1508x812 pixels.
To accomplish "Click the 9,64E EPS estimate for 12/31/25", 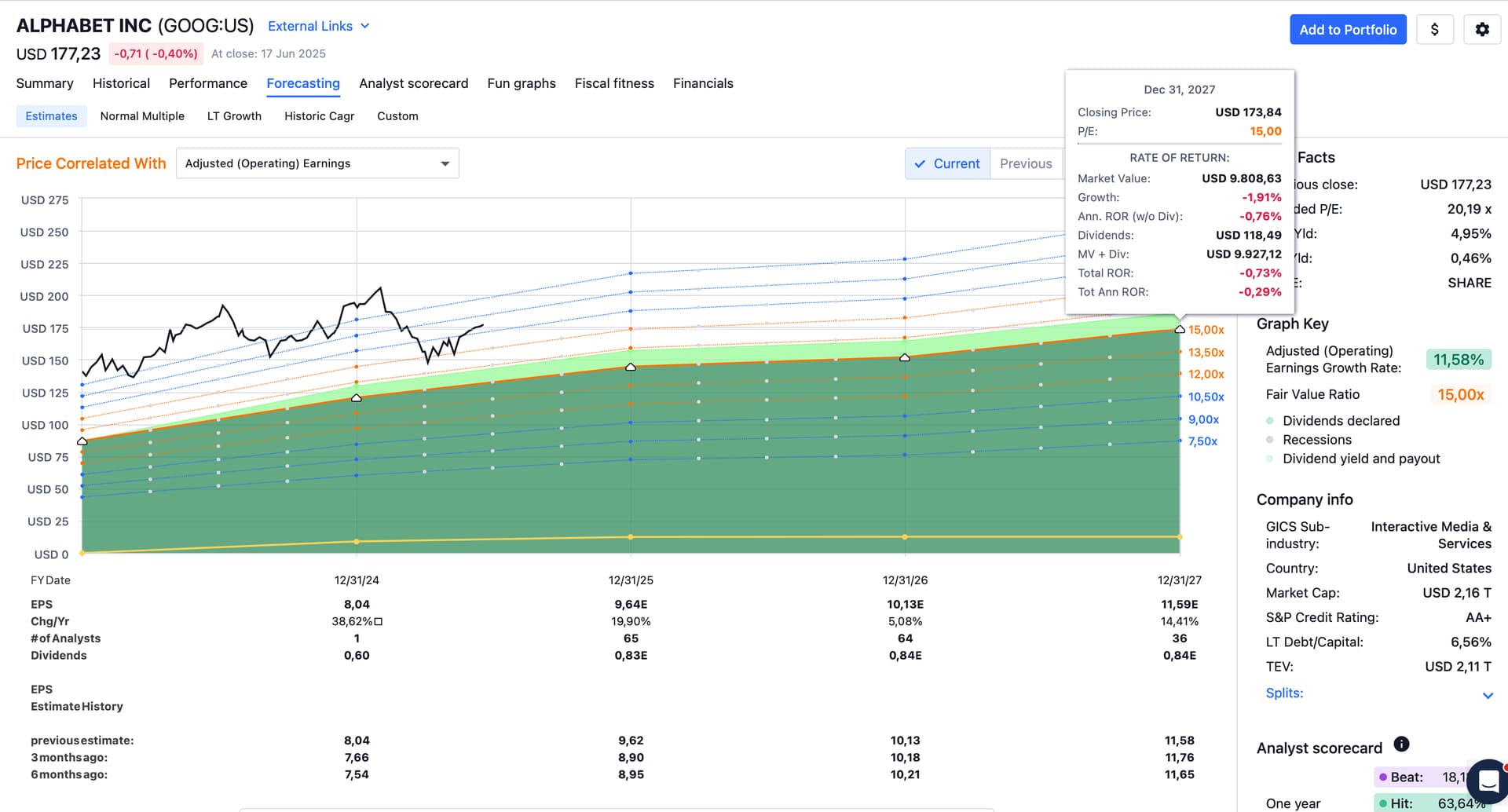I will click(631, 605).
